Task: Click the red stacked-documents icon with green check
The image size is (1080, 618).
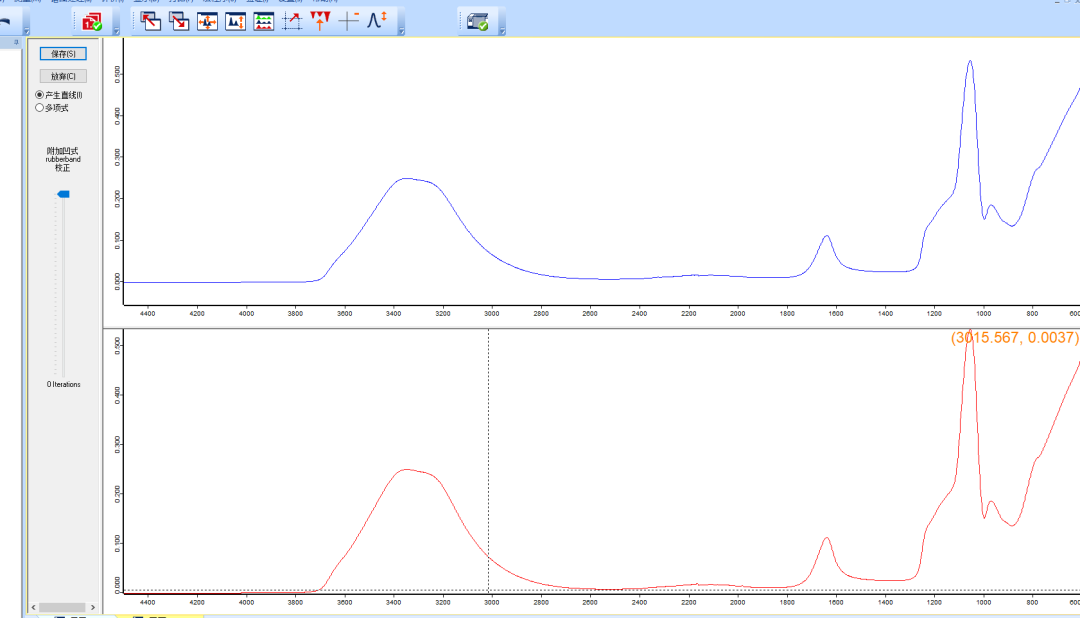Action: tap(92, 21)
